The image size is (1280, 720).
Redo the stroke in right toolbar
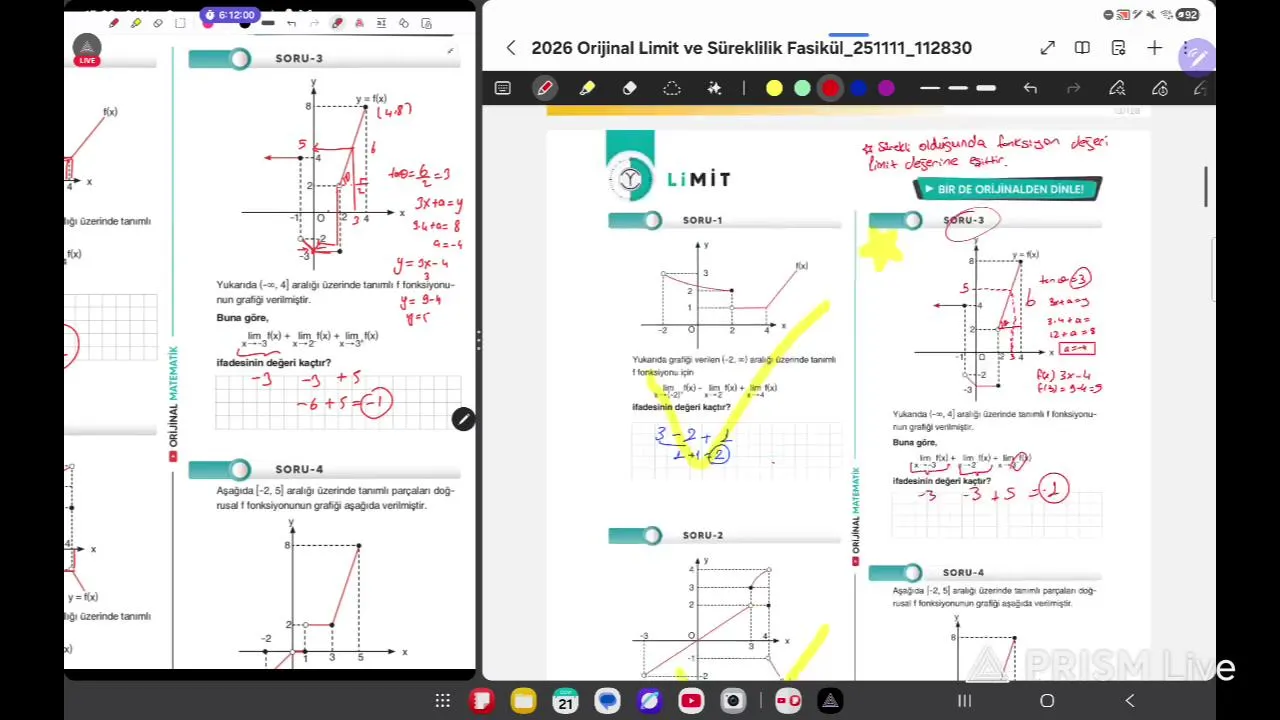coord(1073,88)
